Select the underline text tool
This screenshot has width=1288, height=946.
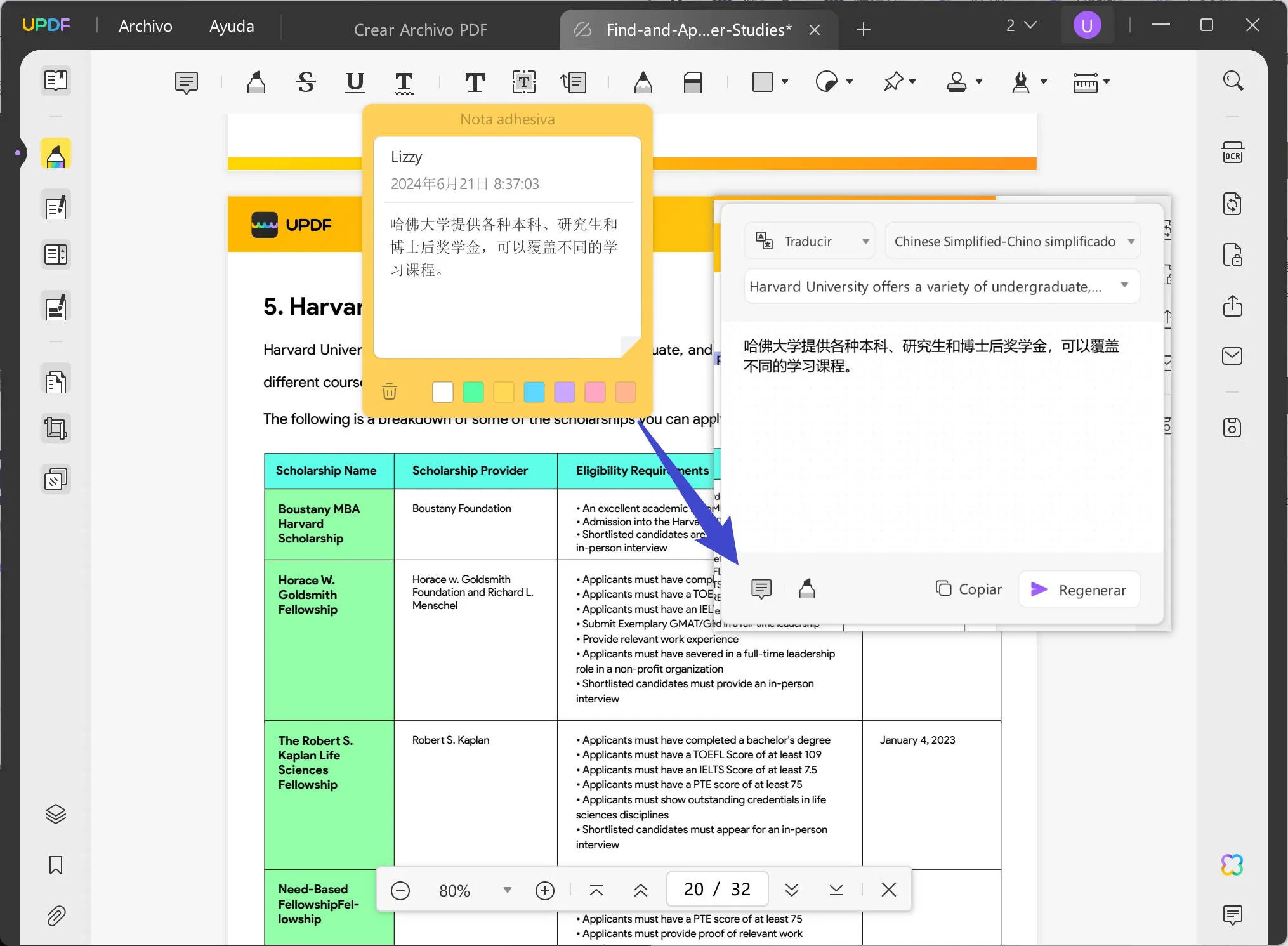[x=355, y=82]
